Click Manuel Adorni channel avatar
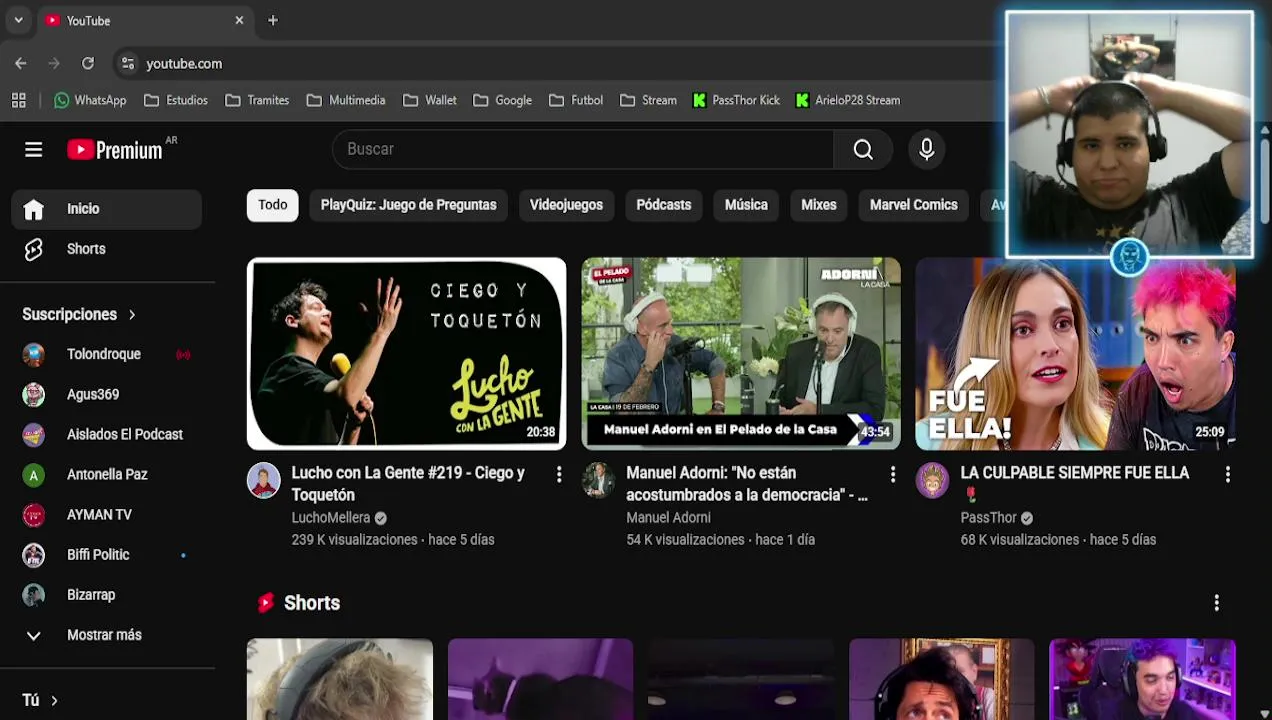Image resolution: width=1272 pixels, height=720 pixels. [599, 481]
